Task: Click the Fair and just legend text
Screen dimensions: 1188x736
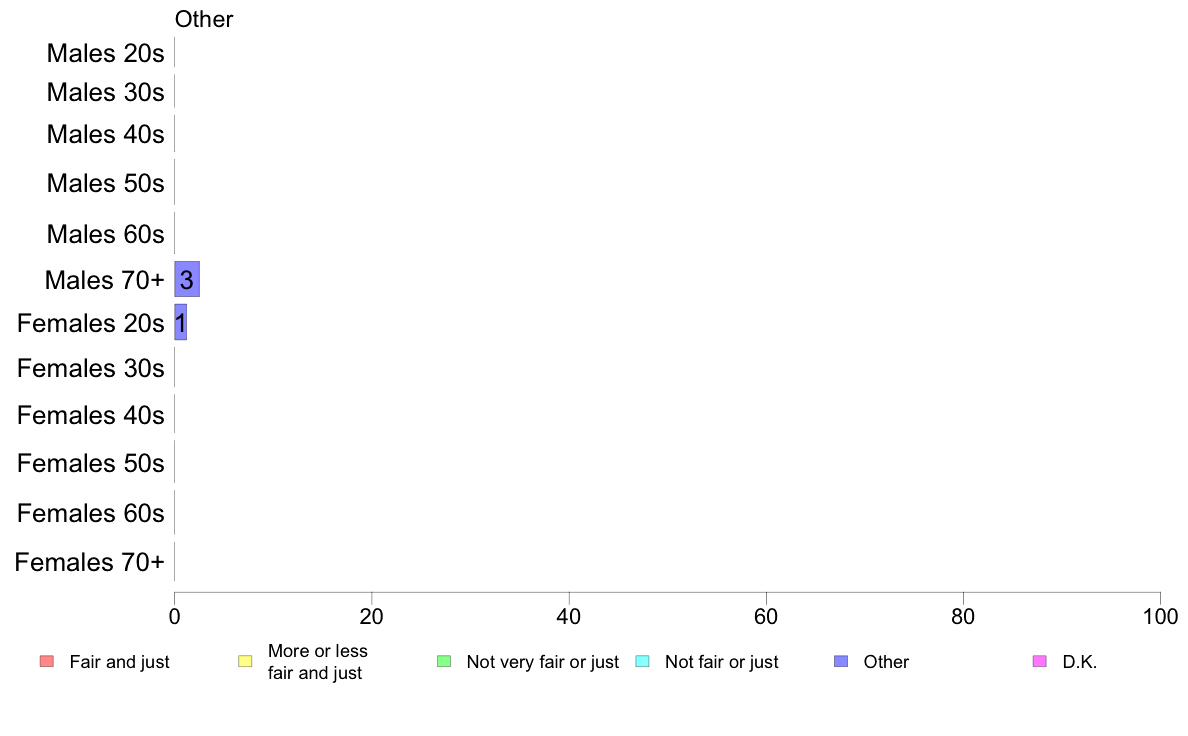Action: click(120, 662)
